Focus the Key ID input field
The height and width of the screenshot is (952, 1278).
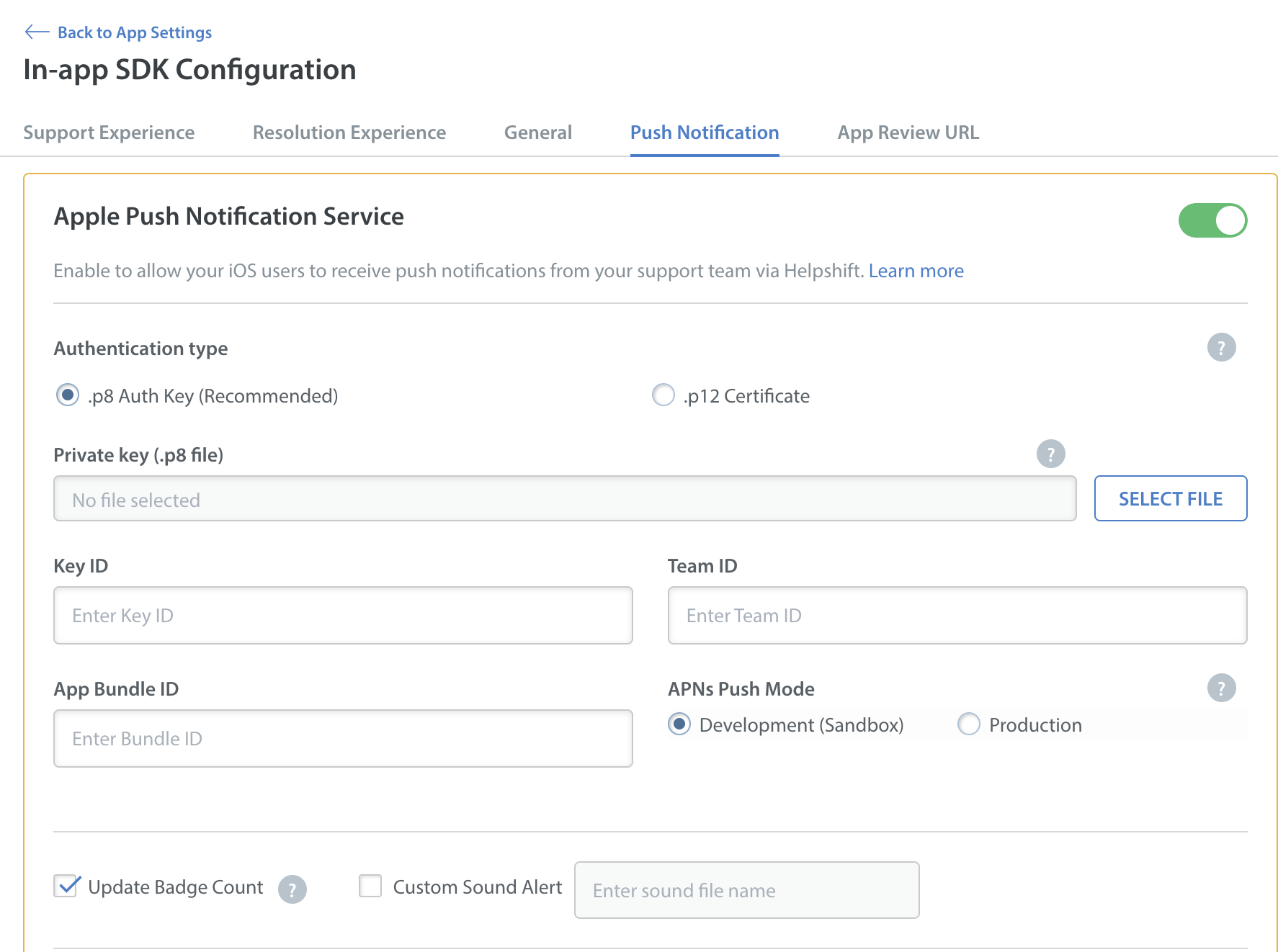(343, 616)
